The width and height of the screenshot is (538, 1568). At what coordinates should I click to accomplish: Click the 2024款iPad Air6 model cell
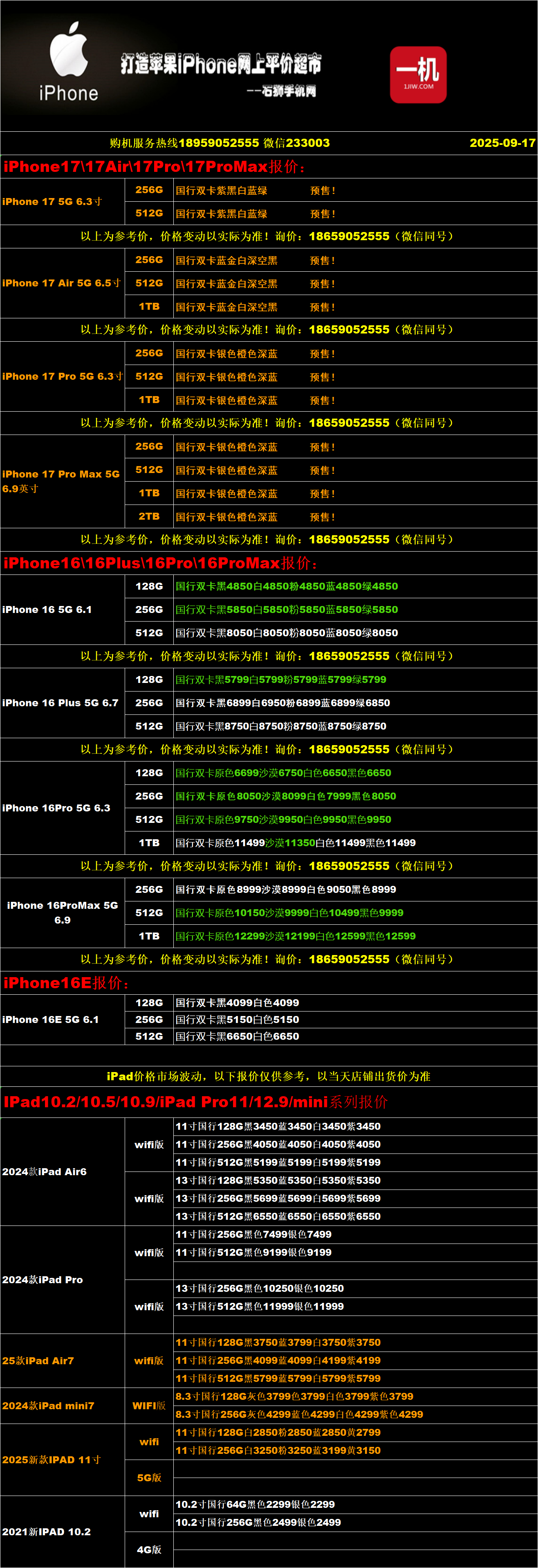pyautogui.click(x=45, y=1172)
